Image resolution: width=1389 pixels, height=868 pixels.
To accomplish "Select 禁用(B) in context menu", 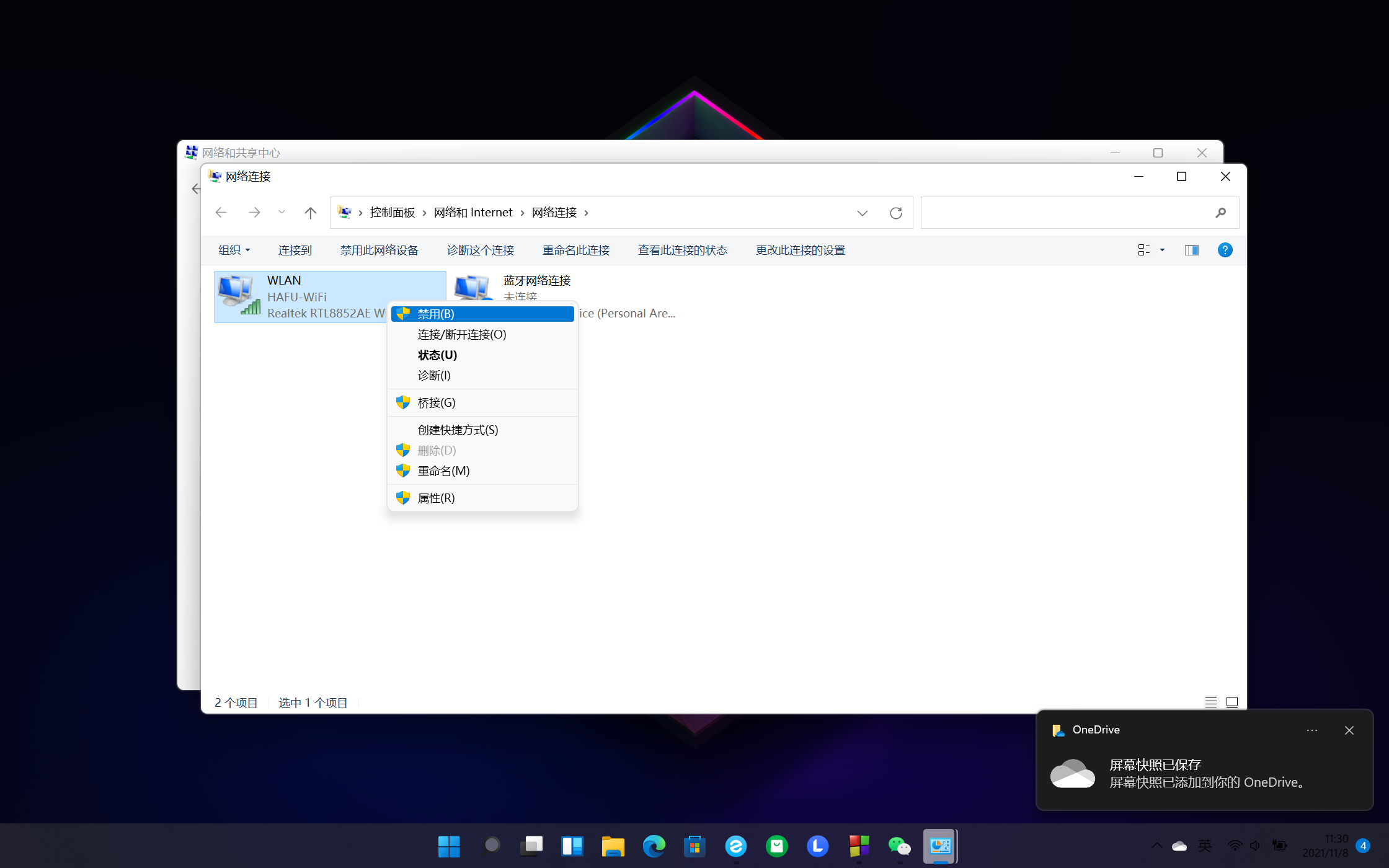I will pos(436,314).
